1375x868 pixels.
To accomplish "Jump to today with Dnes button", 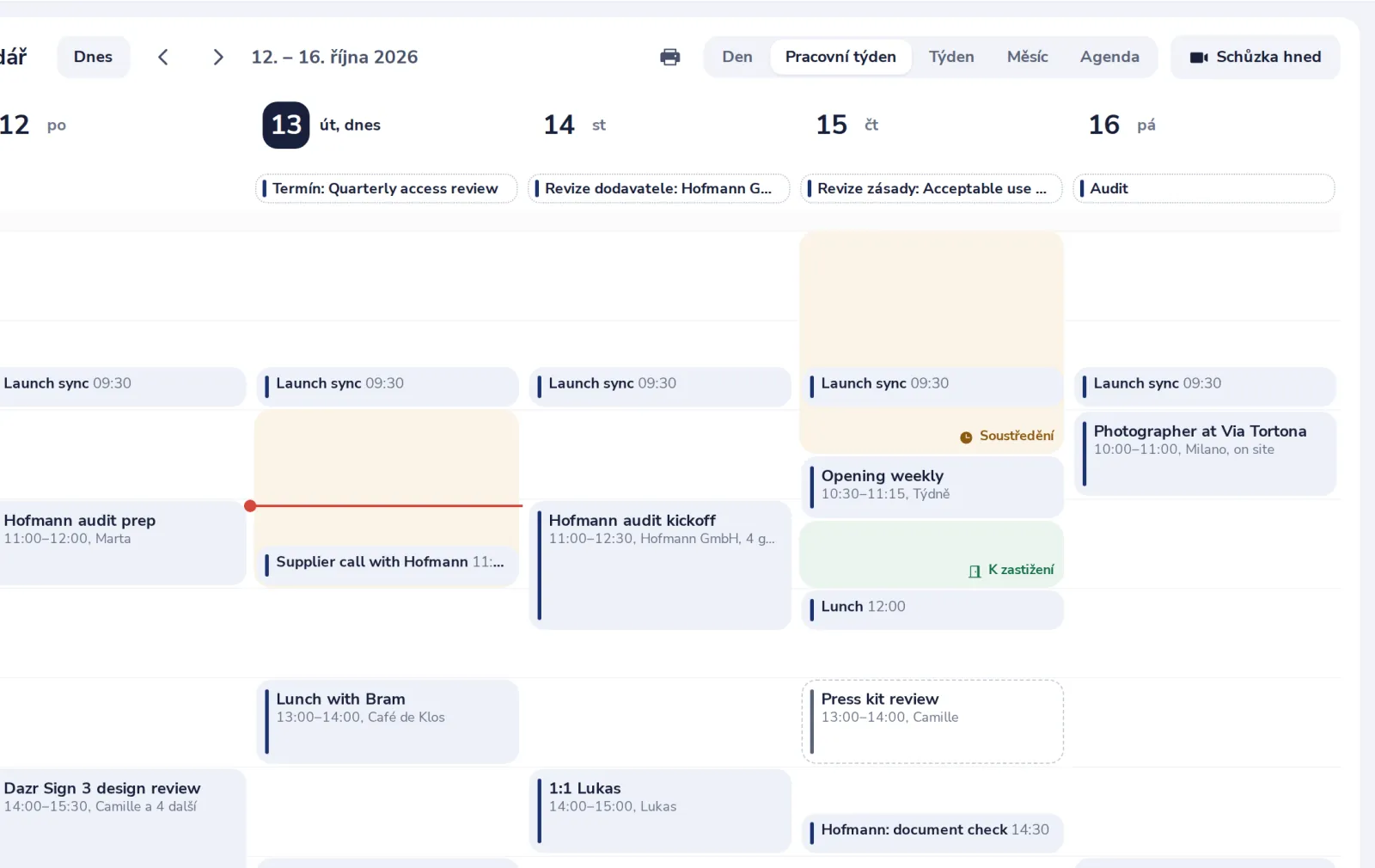I will tap(93, 57).
